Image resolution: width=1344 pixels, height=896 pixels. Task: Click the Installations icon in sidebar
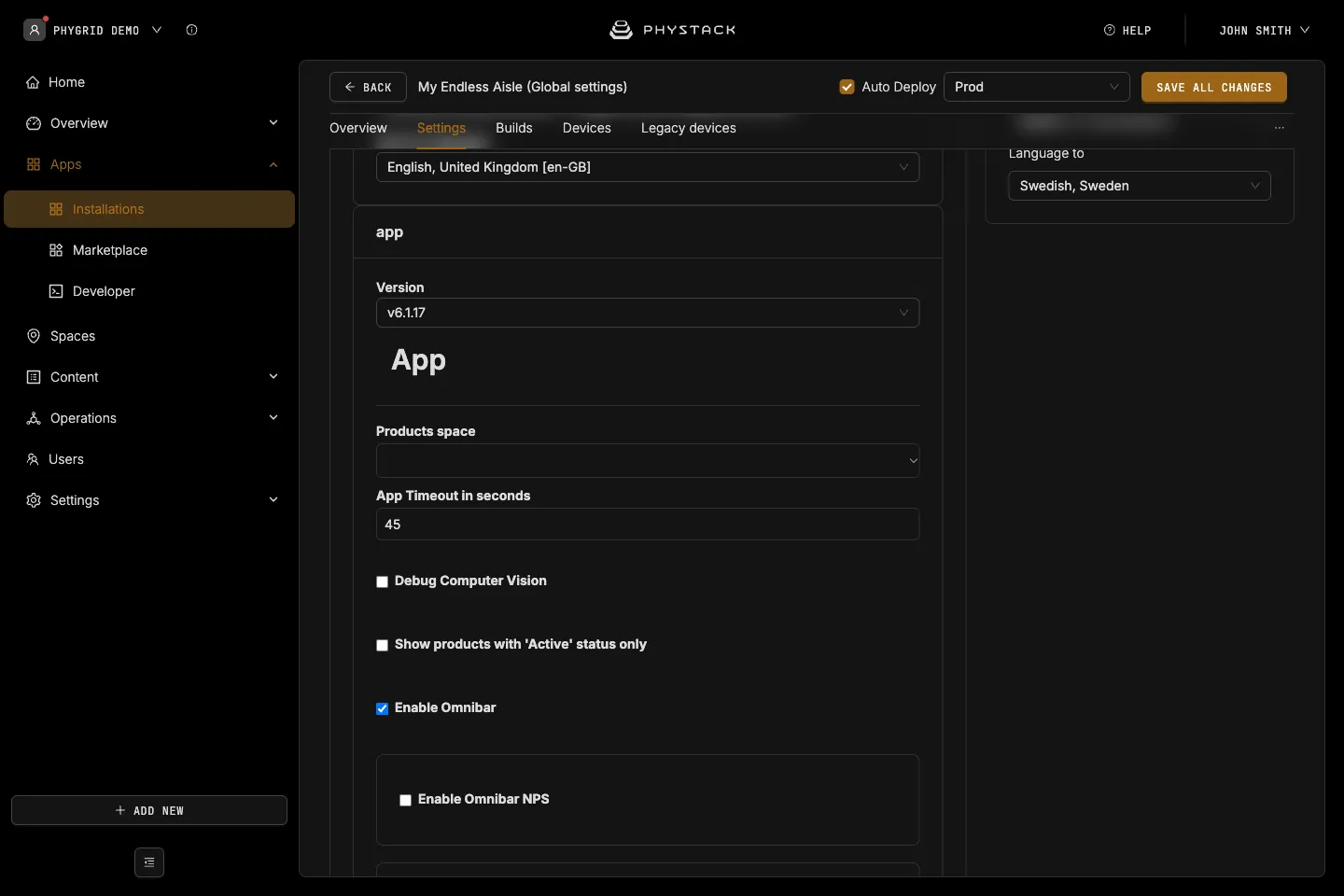pos(56,209)
